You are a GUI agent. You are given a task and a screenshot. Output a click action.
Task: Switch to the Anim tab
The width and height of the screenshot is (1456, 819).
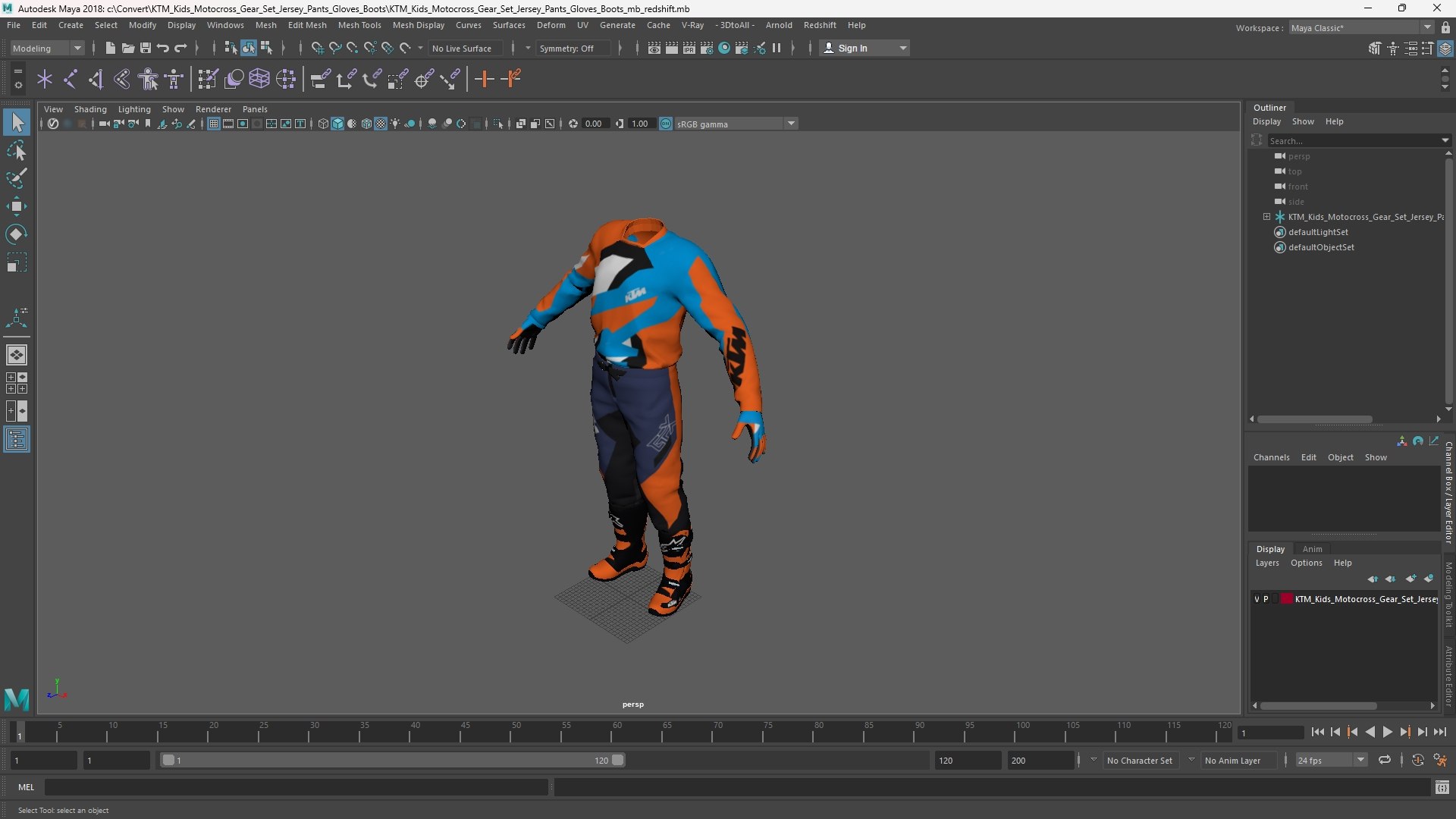click(1312, 549)
